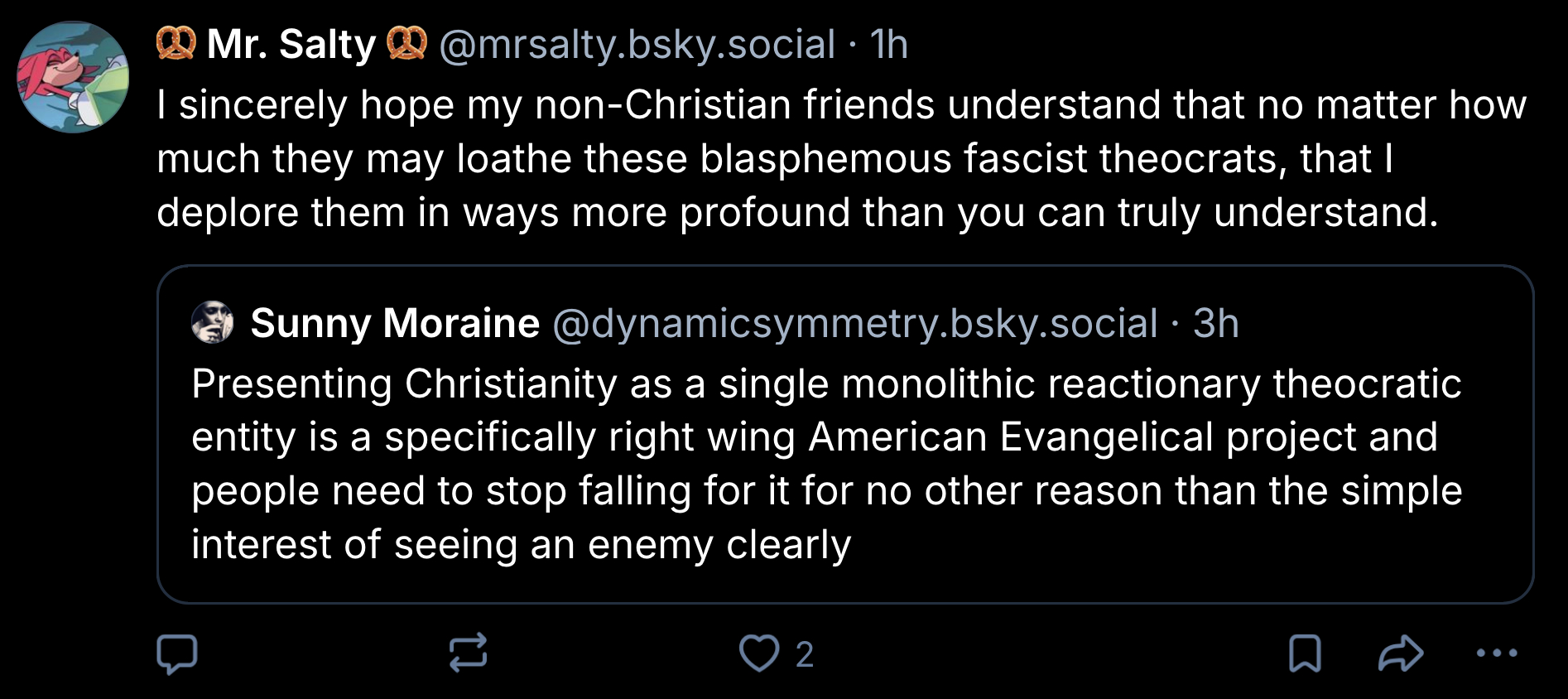Image resolution: width=1568 pixels, height=699 pixels.
Task: Bookmark Mr. Salty's post
Action: (x=1305, y=653)
